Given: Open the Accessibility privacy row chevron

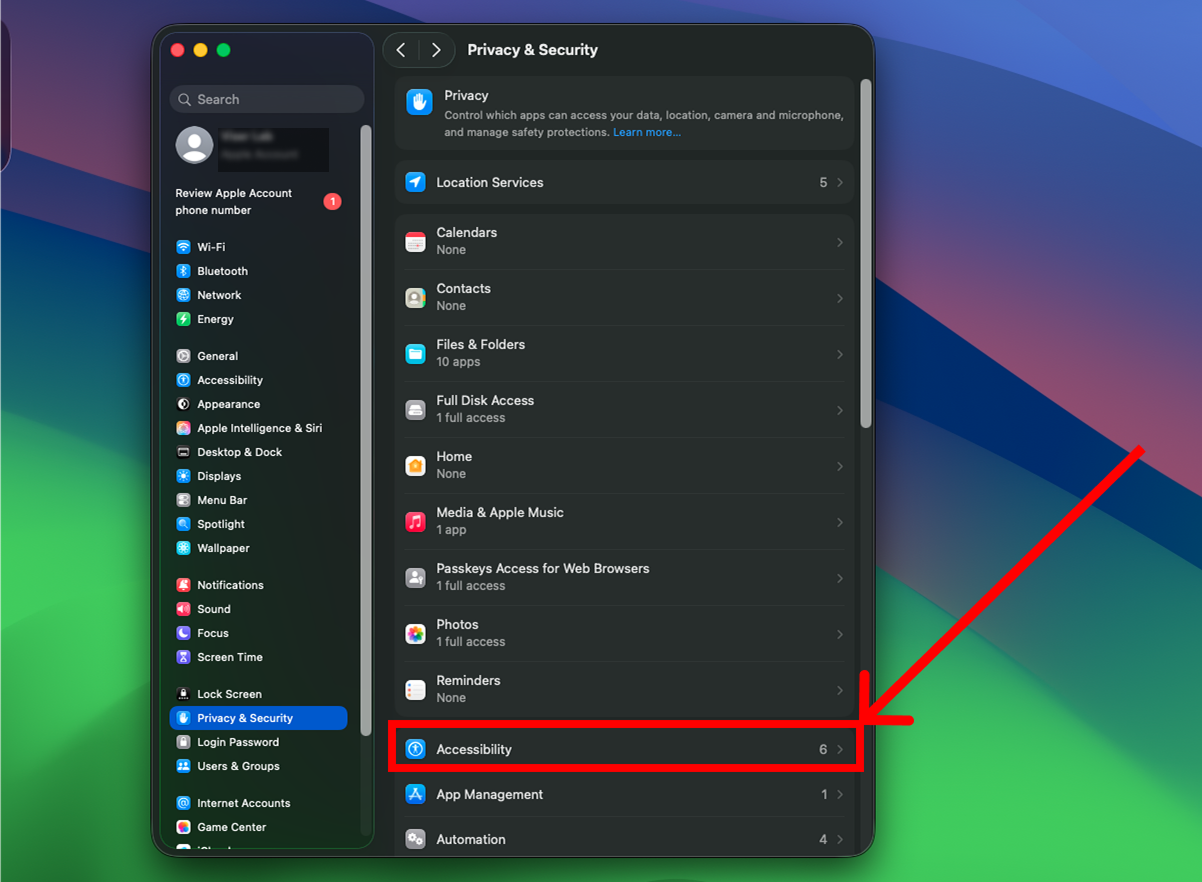Looking at the screenshot, I should [840, 749].
